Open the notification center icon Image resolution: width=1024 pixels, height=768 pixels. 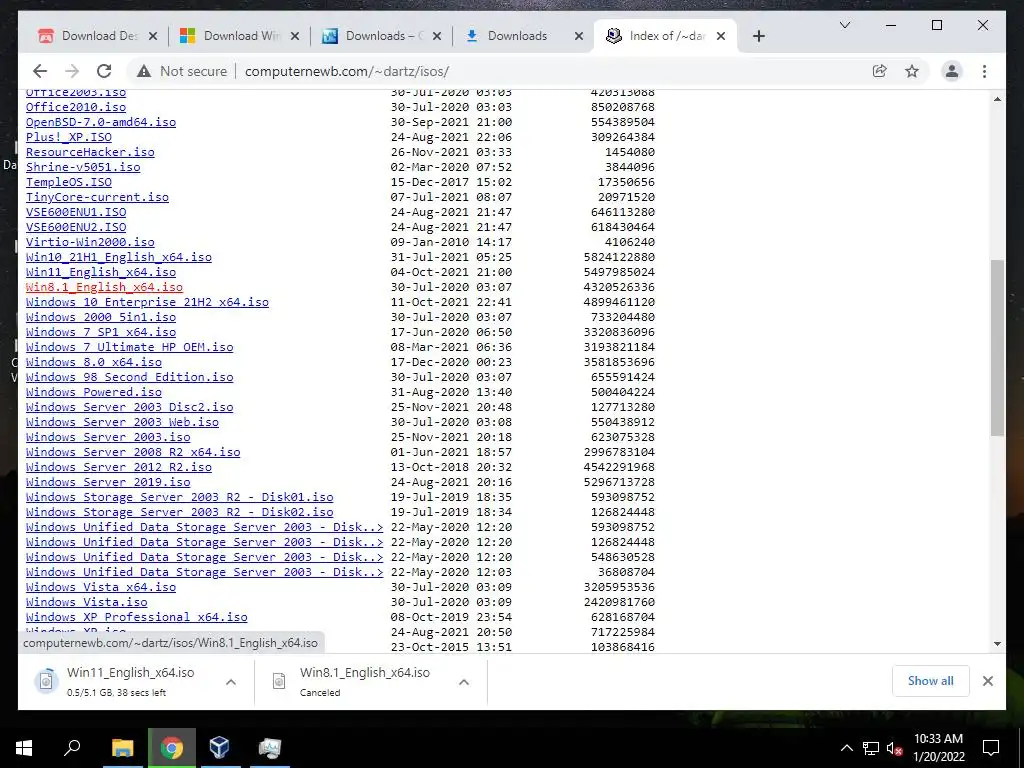coord(991,748)
